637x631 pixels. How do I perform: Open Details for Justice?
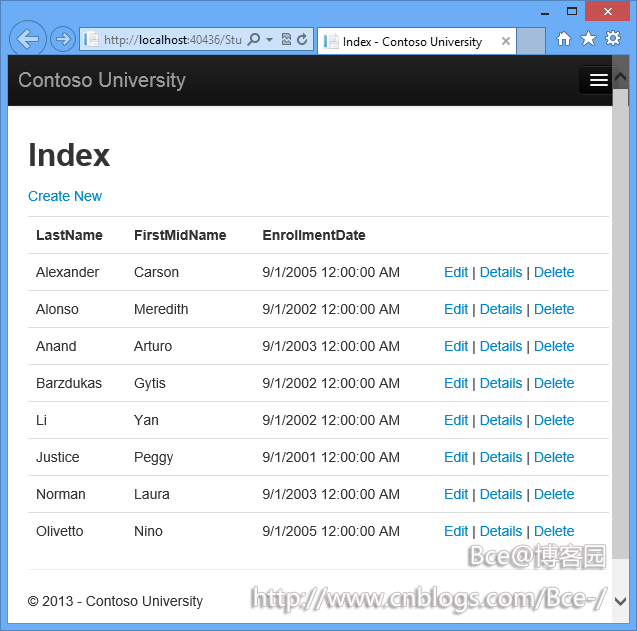coord(501,457)
